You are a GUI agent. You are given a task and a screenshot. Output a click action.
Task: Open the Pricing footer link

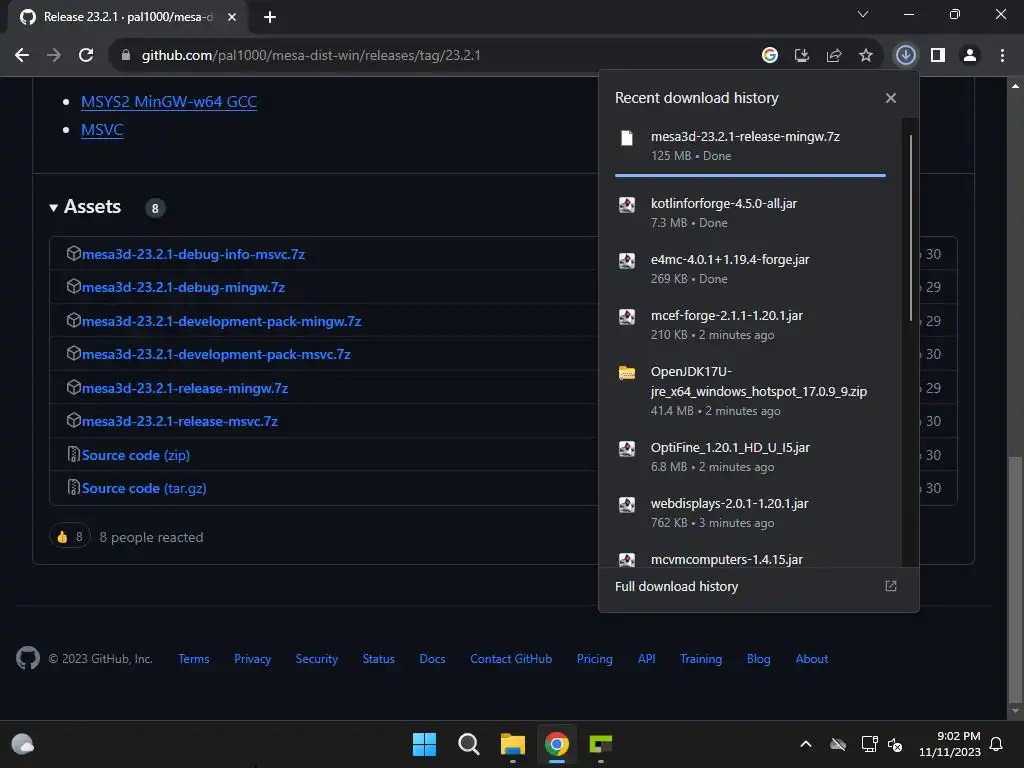(594, 659)
